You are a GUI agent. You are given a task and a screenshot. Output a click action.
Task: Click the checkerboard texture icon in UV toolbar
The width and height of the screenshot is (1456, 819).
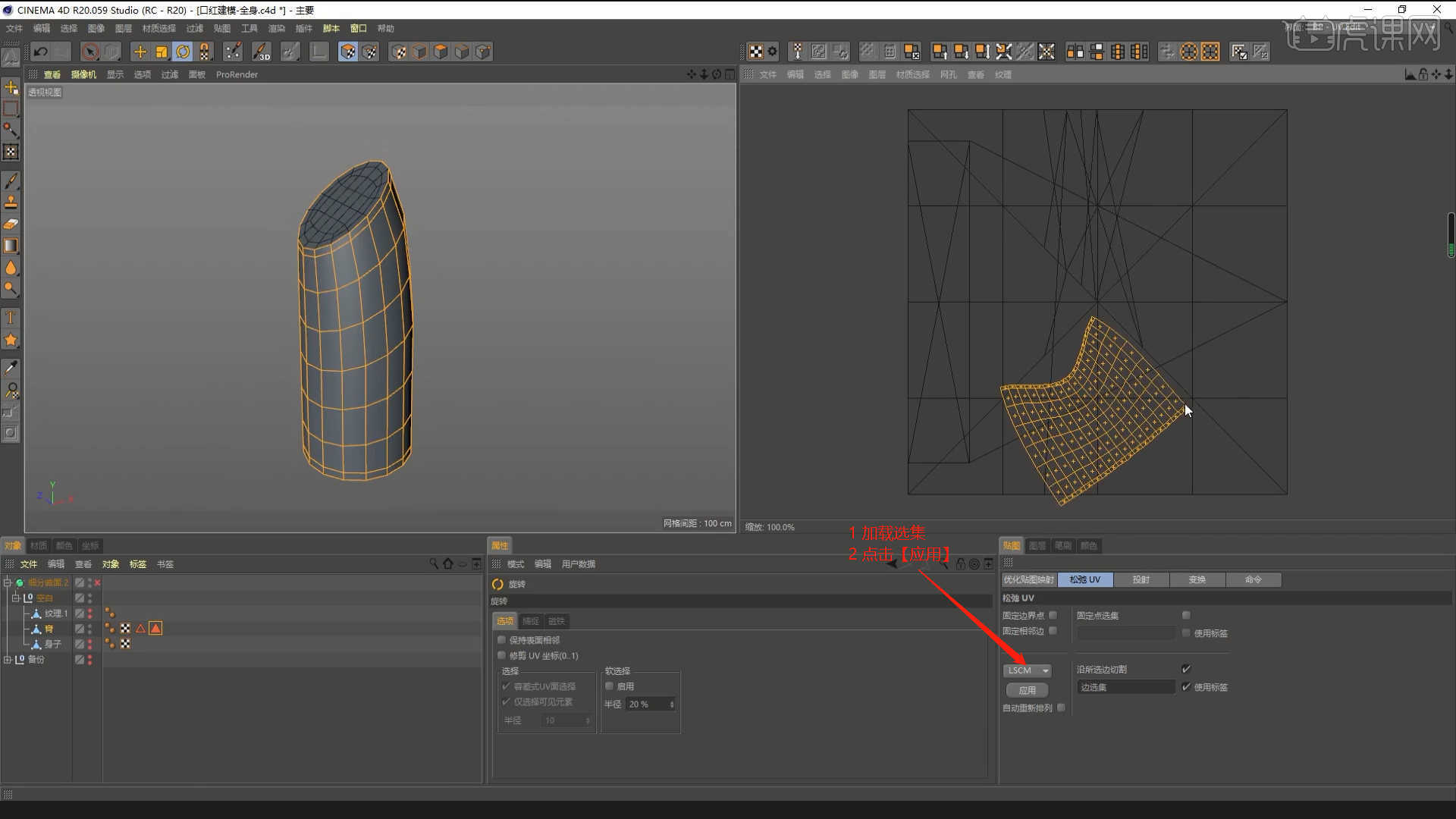click(756, 52)
